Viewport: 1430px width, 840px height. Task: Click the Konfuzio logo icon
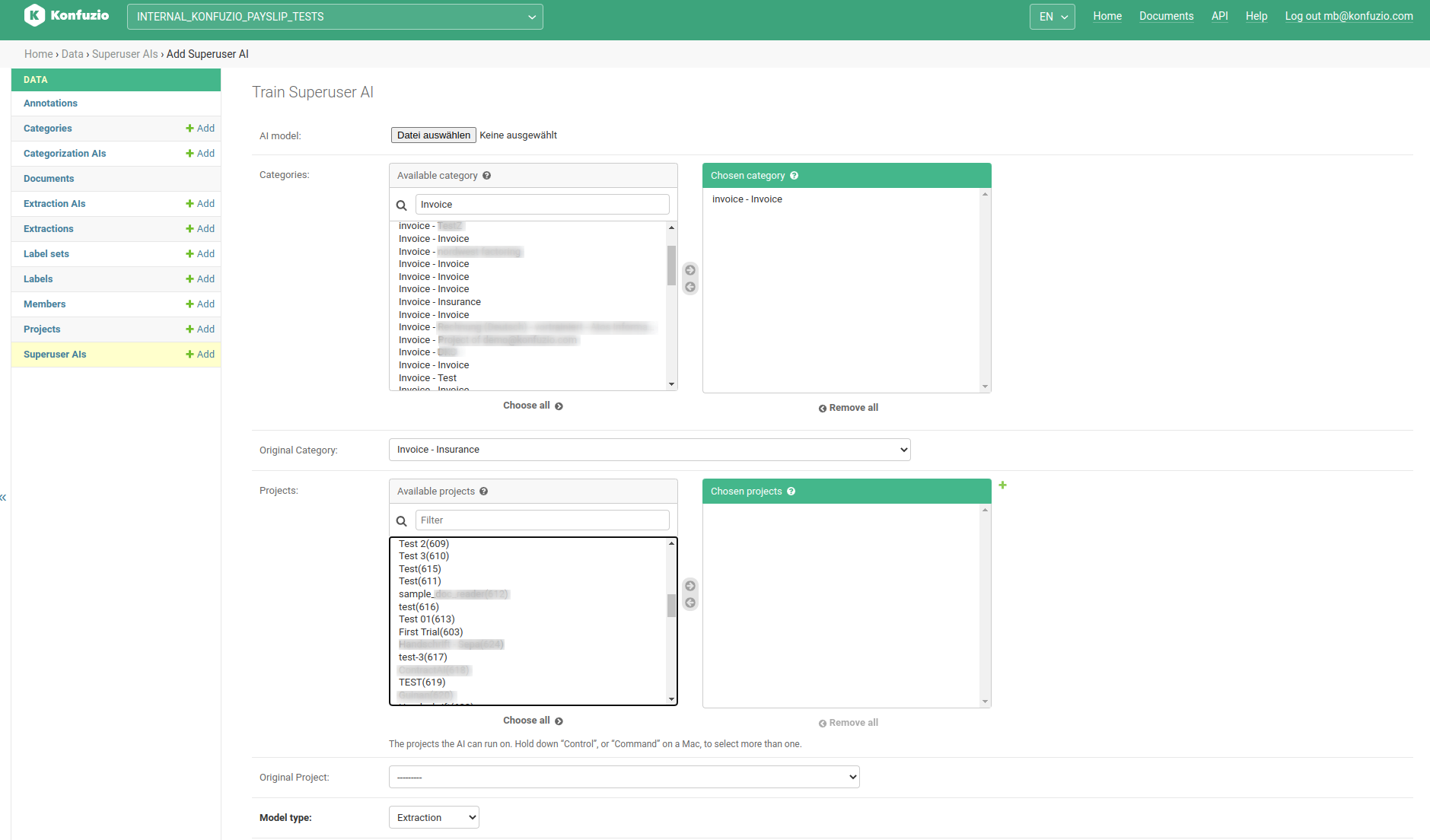click(34, 15)
